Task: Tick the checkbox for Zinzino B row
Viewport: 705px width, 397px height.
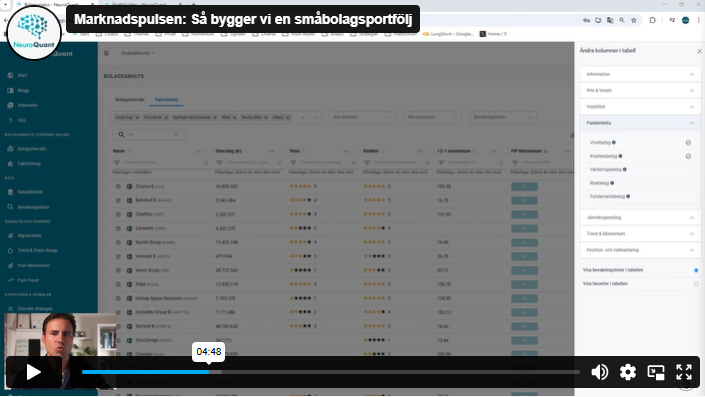Action: click(118, 186)
